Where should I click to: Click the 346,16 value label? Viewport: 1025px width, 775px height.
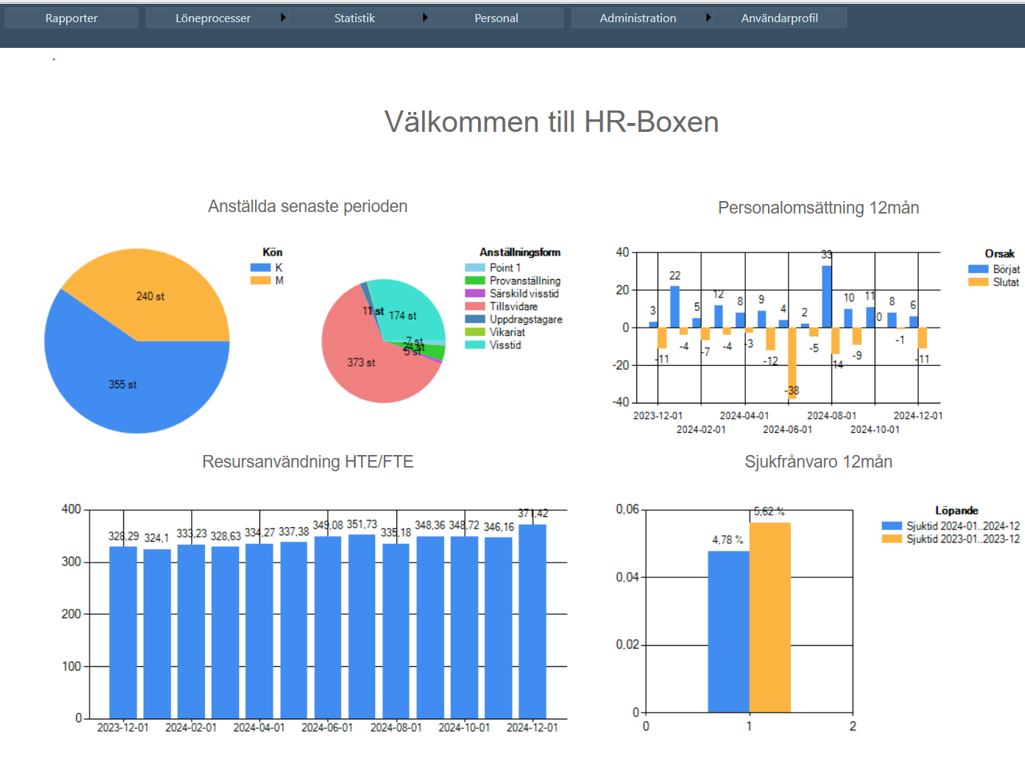click(499, 527)
